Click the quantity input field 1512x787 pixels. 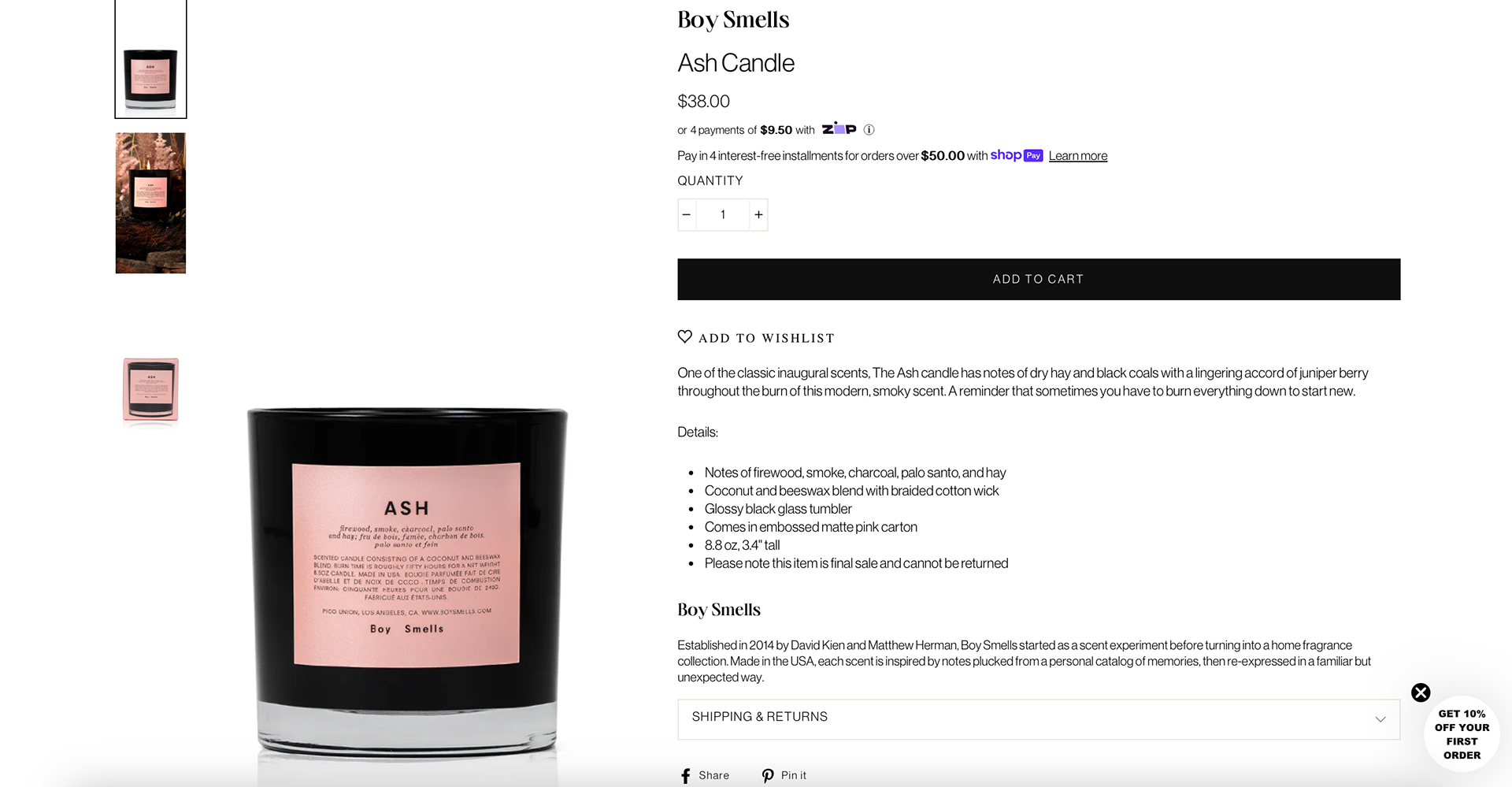[x=723, y=214]
